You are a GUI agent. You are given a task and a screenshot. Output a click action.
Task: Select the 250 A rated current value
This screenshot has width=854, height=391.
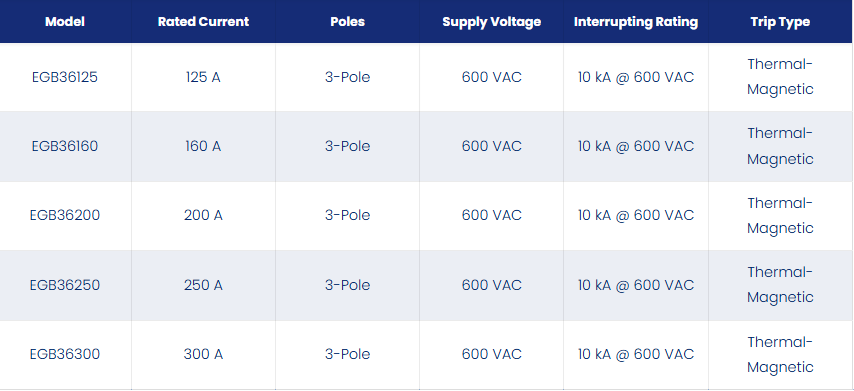click(203, 285)
